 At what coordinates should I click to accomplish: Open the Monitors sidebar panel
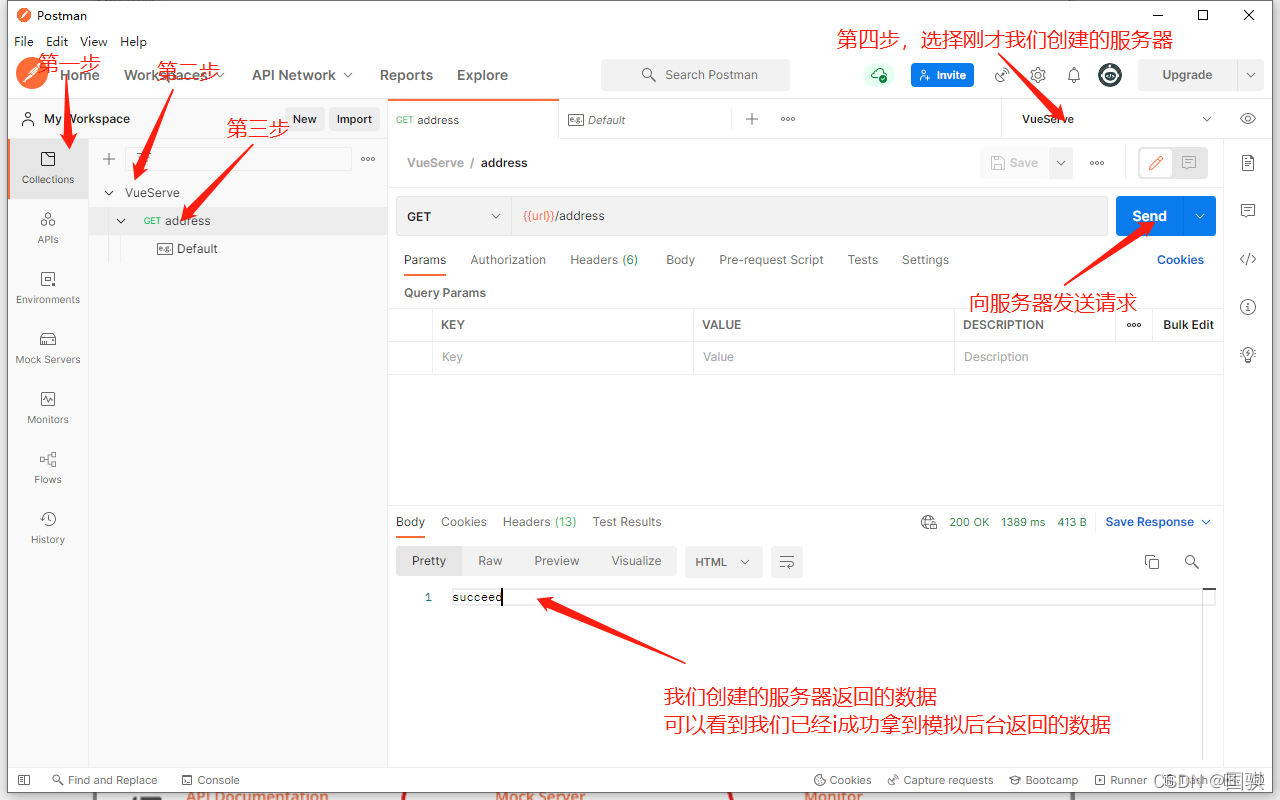[x=48, y=408]
